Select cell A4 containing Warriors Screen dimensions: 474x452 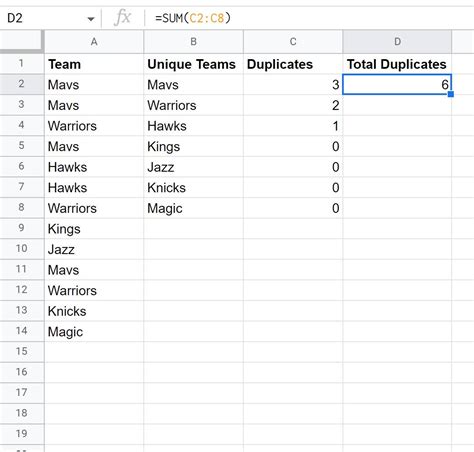coord(94,126)
